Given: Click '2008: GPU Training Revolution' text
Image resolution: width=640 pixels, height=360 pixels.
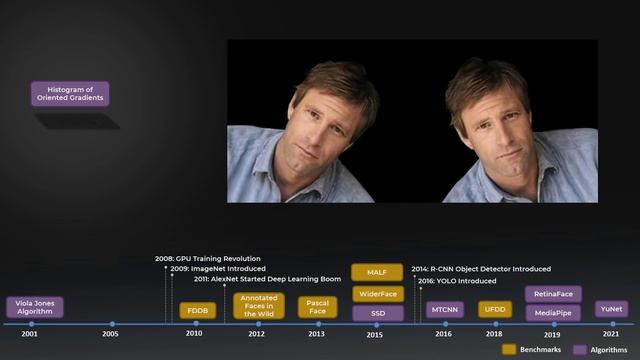Looking at the screenshot, I should (x=207, y=259).
